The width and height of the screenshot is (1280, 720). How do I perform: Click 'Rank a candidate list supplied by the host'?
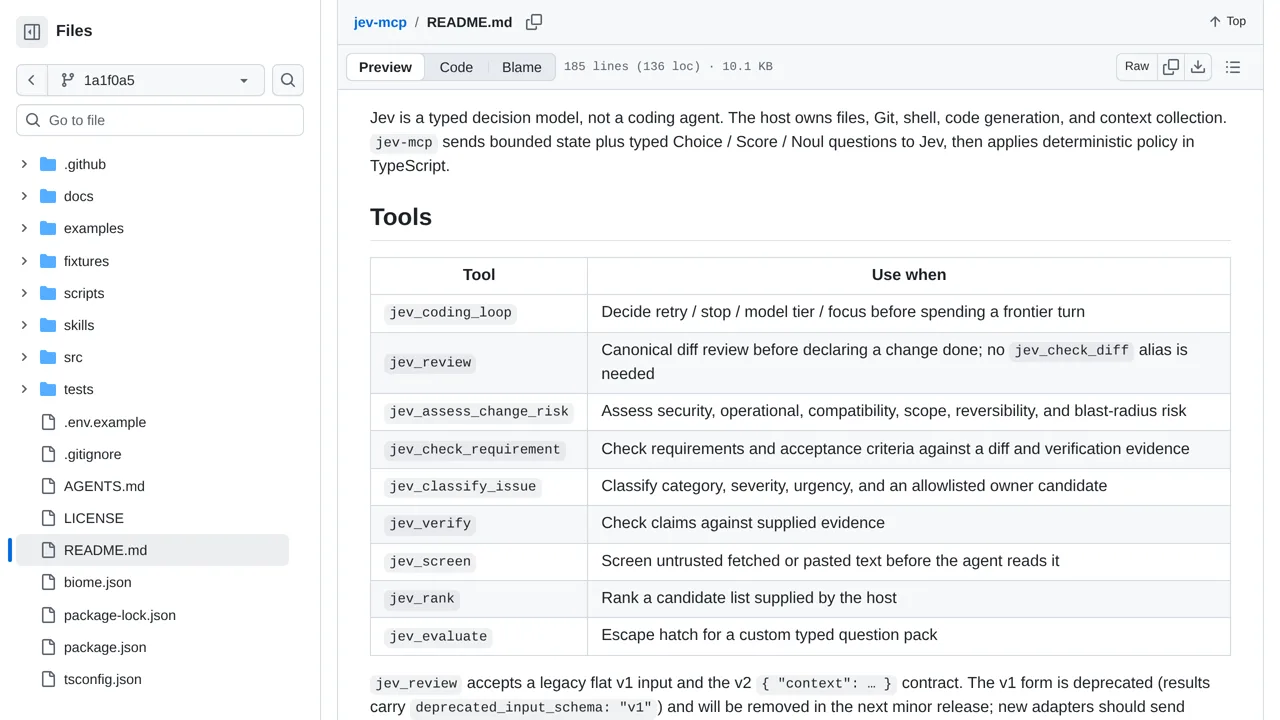[x=749, y=598]
